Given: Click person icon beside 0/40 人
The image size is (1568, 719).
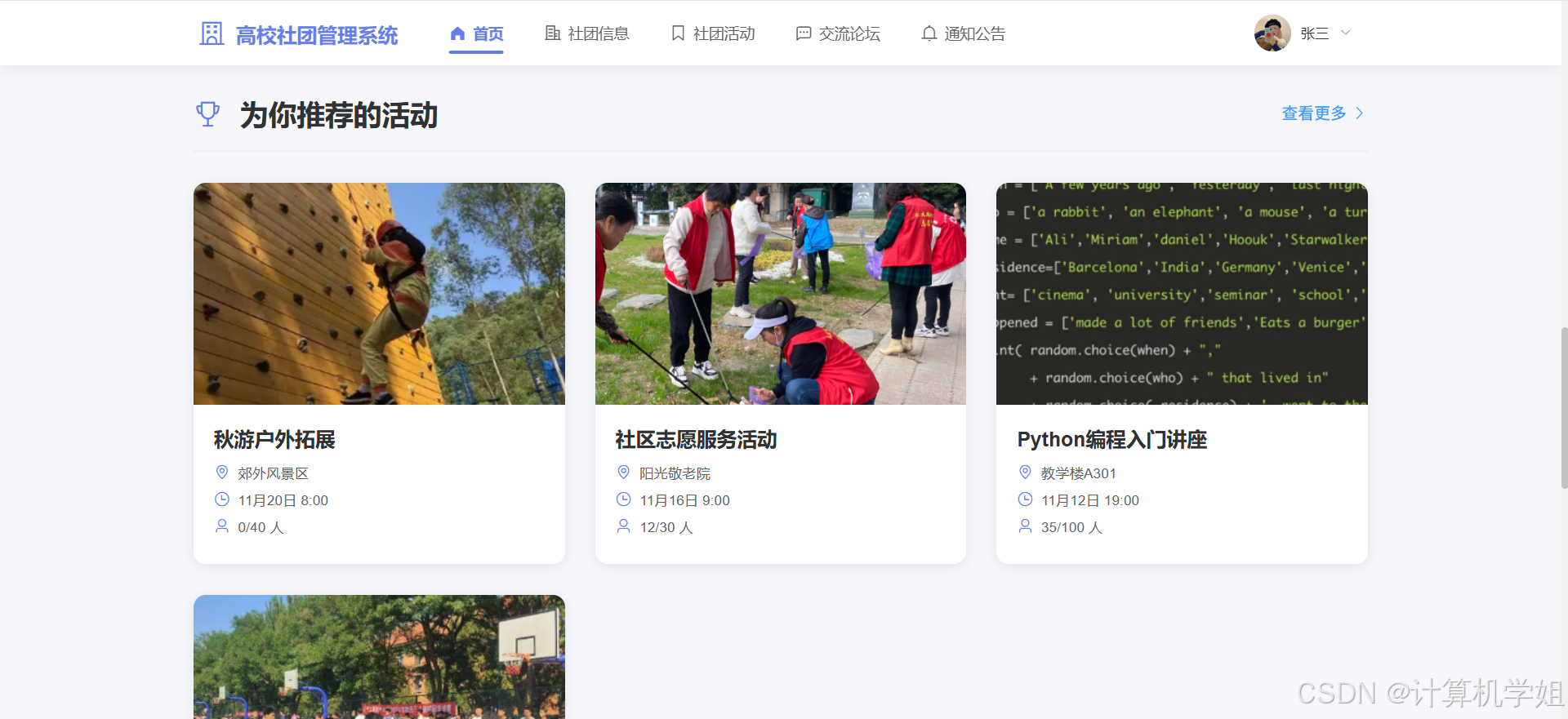Looking at the screenshot, I should 221,526.
